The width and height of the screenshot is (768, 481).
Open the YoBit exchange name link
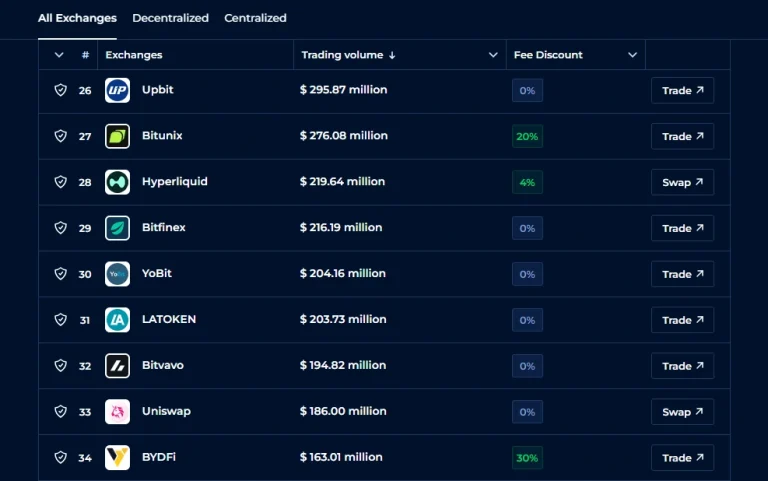pos(157,273)
